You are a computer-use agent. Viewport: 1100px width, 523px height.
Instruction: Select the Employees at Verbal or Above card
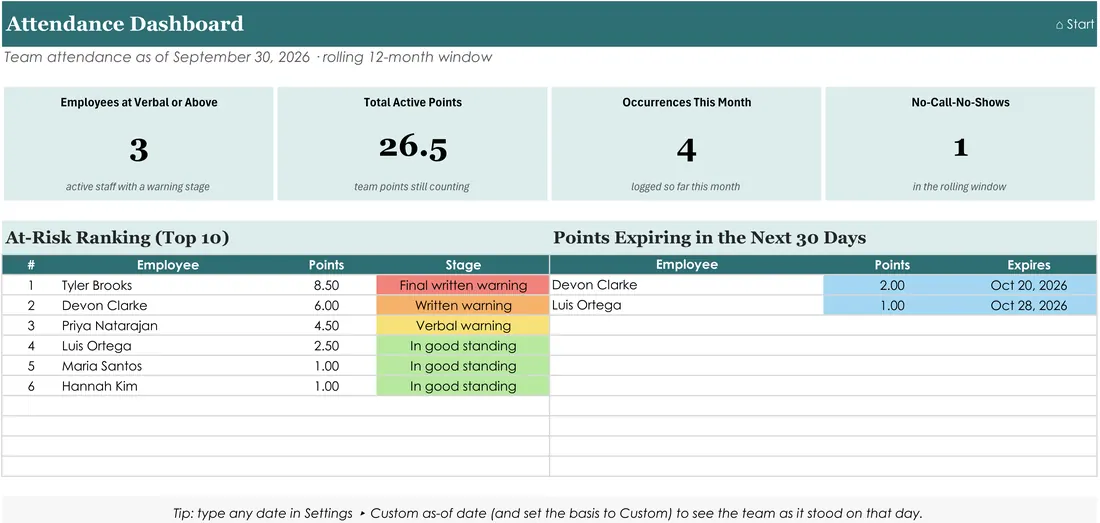click(x=138, y=144)
